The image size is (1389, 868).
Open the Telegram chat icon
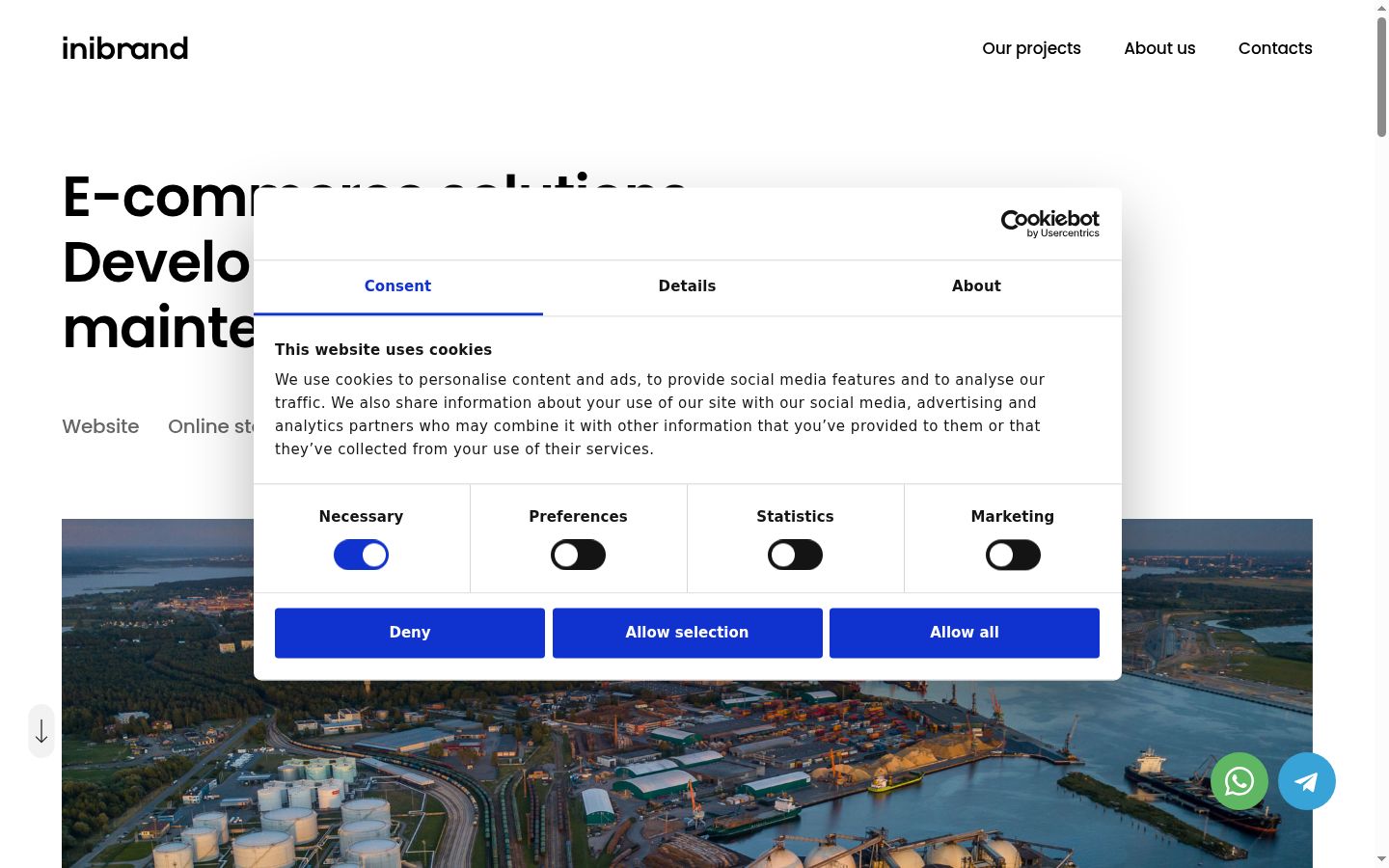pyautogui.click(x=1307, y=781)
